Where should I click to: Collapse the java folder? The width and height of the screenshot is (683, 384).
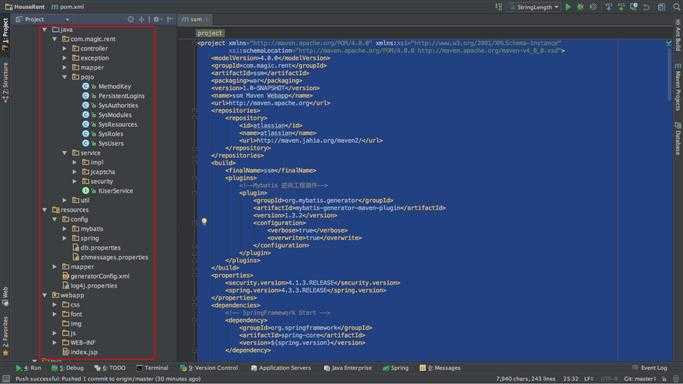point(44,30)
